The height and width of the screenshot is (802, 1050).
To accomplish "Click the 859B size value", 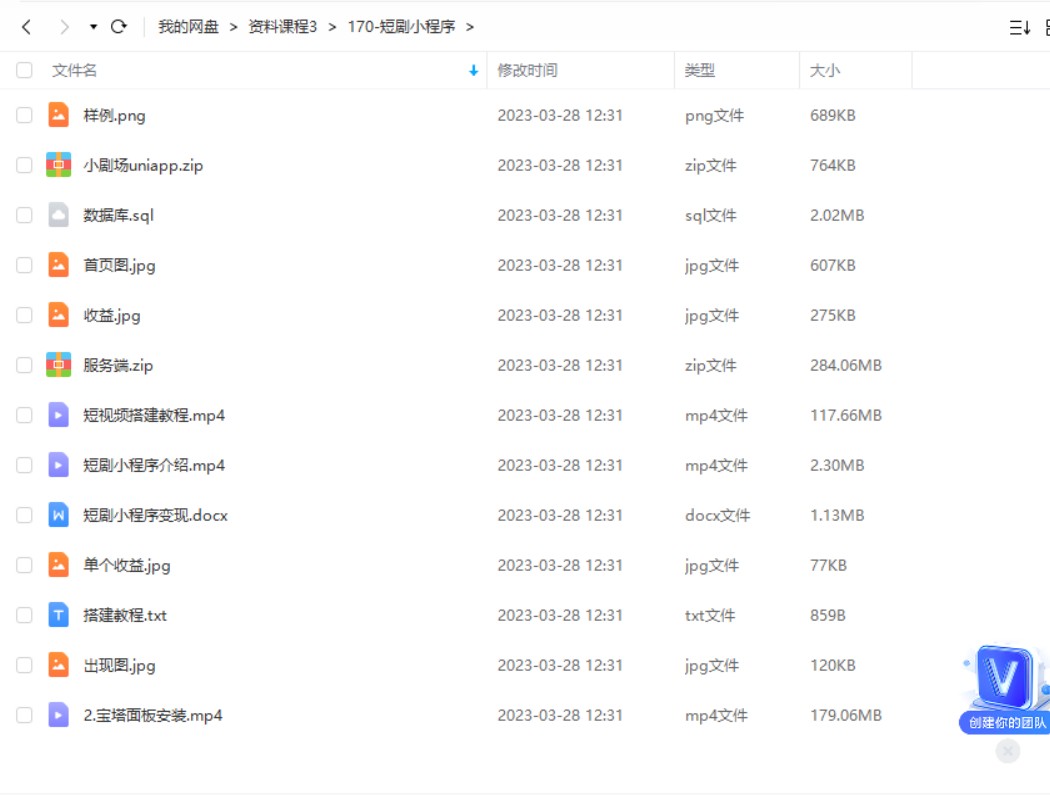I will [x=828, y=615].
